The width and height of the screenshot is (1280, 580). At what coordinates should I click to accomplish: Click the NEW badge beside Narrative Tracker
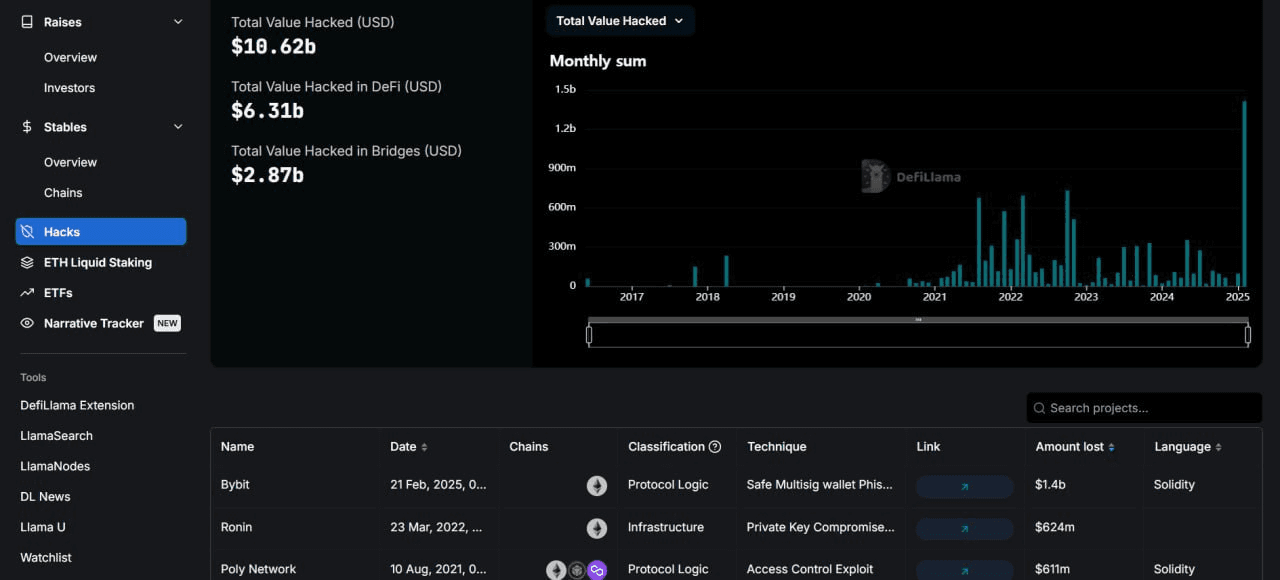[167, 323]
